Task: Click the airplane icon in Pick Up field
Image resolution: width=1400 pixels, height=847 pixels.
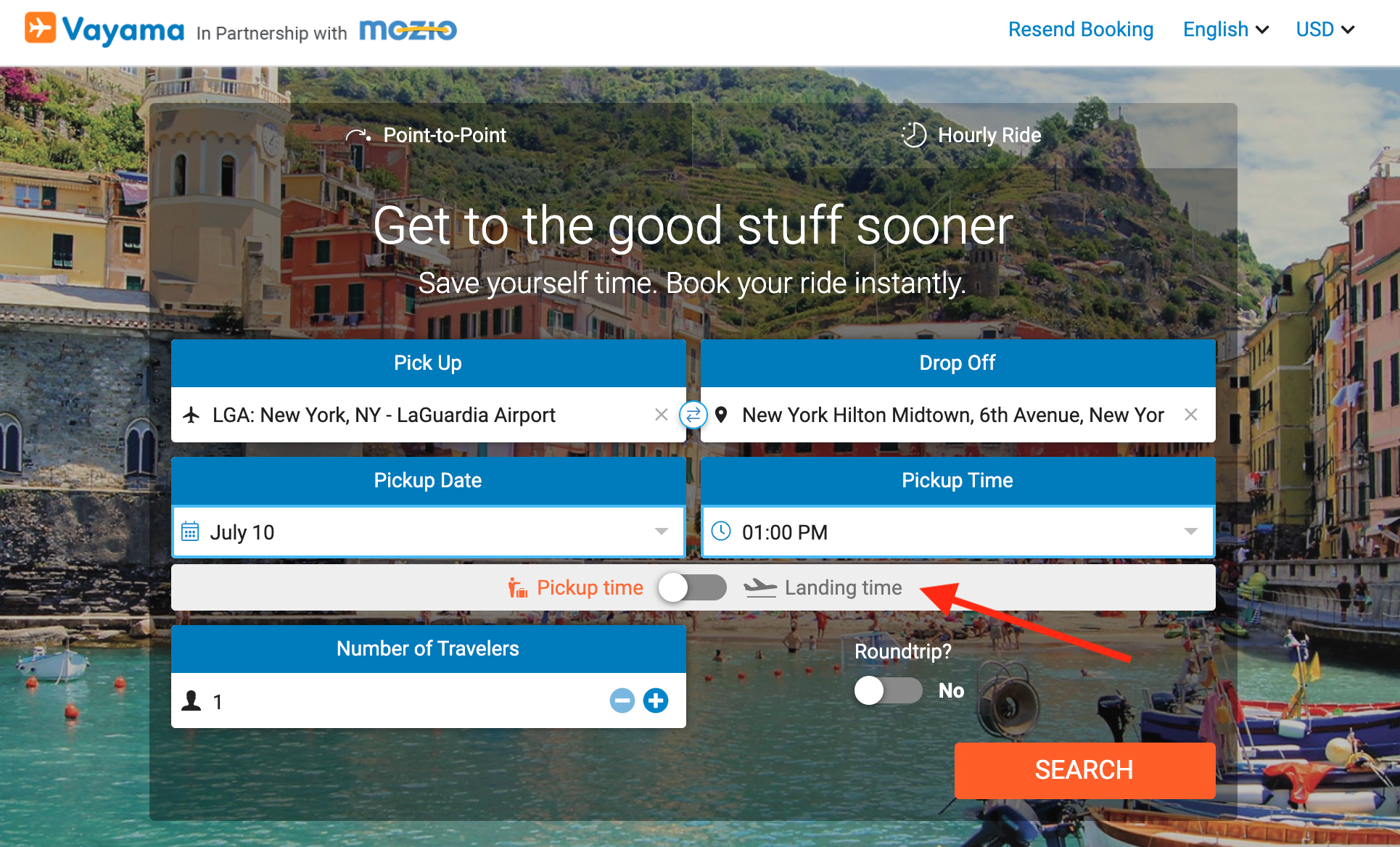Action: click(x=192, y=415)
